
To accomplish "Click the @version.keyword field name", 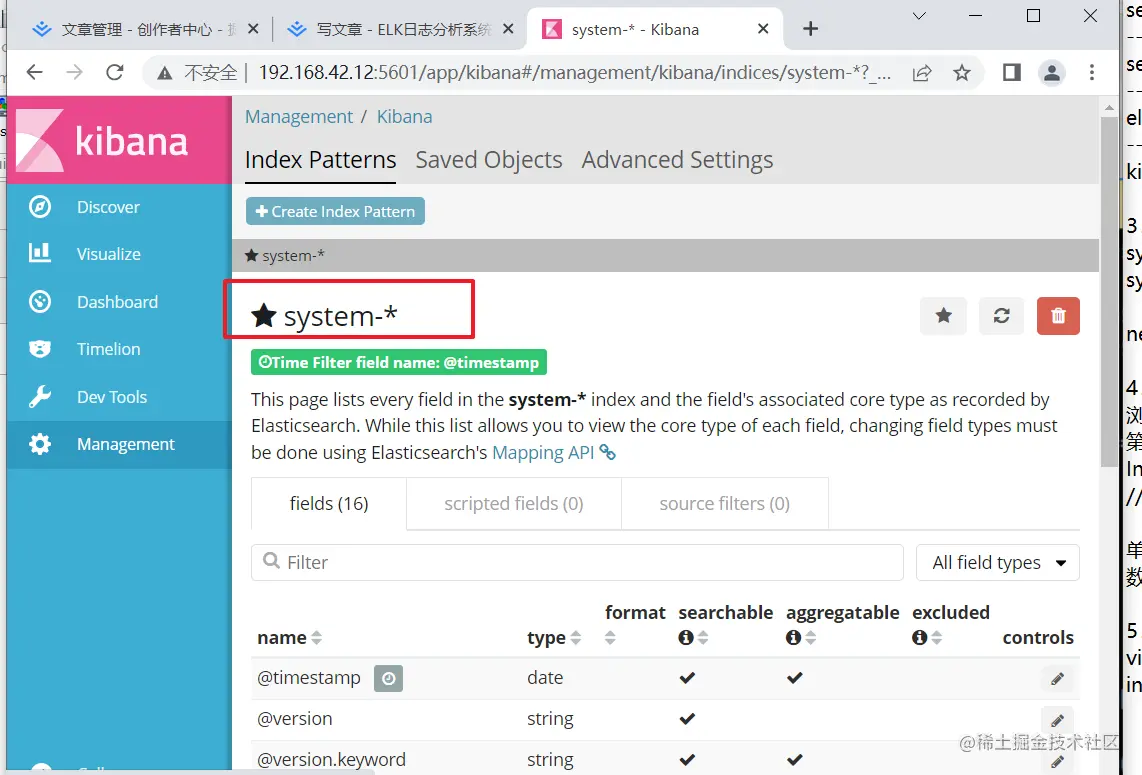I will coord(331,760).
